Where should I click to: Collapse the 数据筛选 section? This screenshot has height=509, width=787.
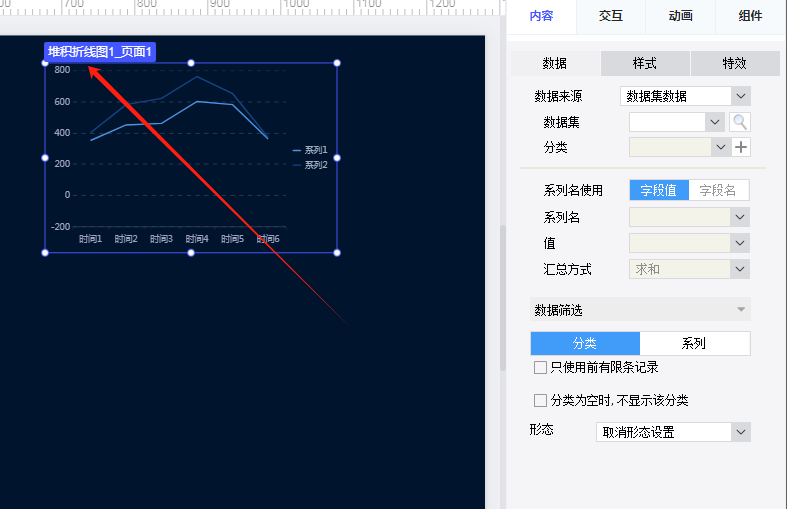point(640,310)
